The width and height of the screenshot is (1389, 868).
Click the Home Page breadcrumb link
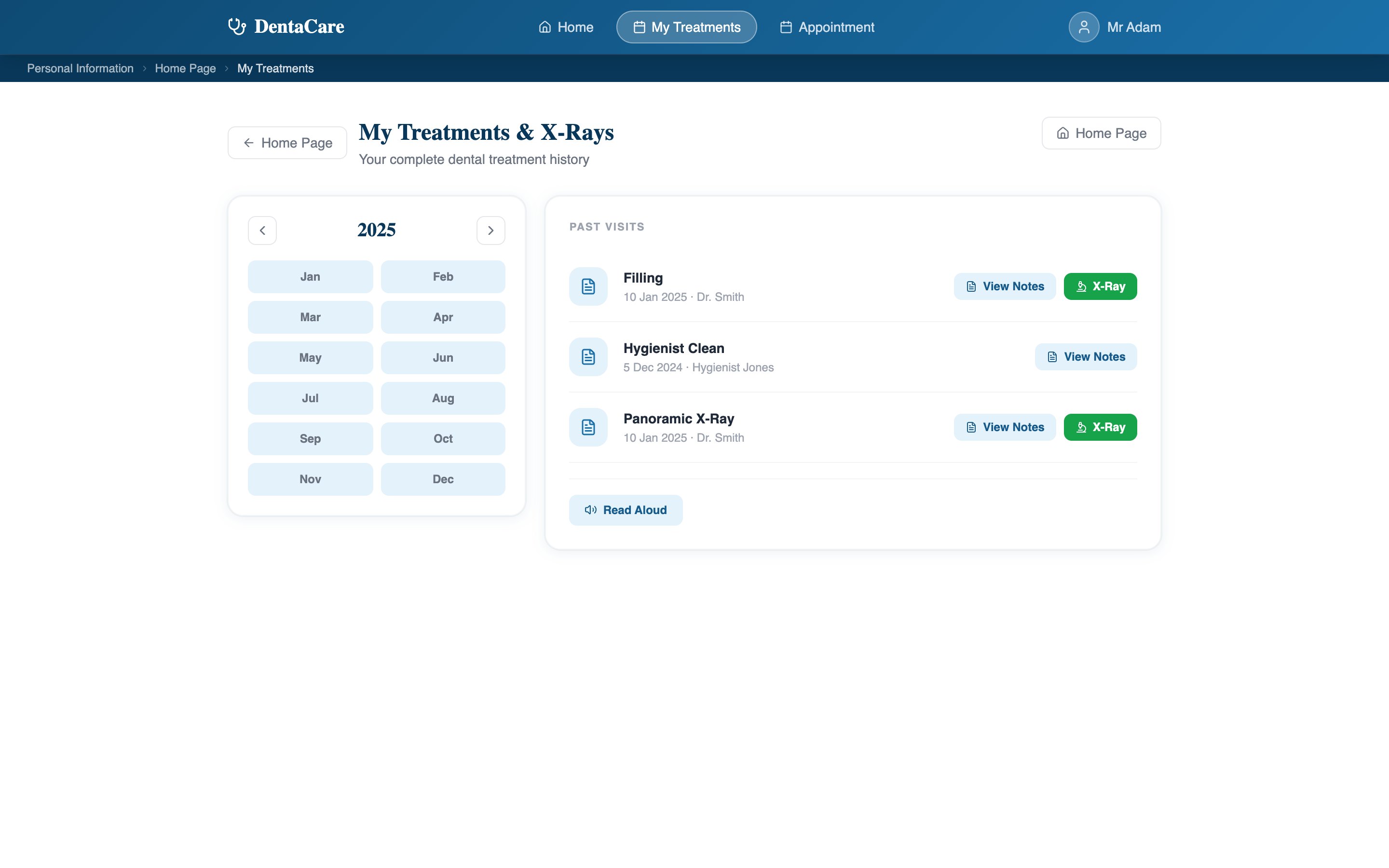coord(185,68)
